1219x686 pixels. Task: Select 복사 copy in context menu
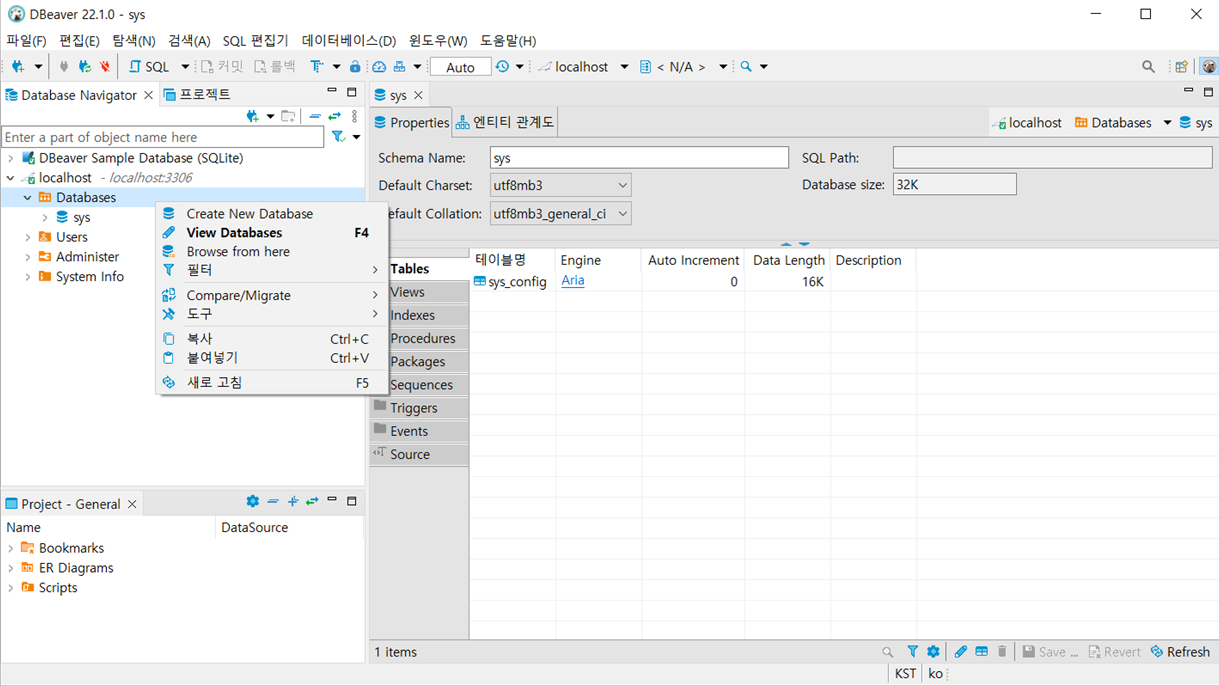pos(271,339)
